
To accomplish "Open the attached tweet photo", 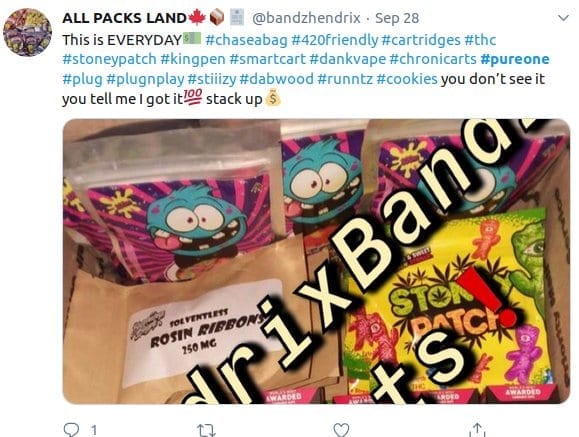I will (x=316, y=261).
